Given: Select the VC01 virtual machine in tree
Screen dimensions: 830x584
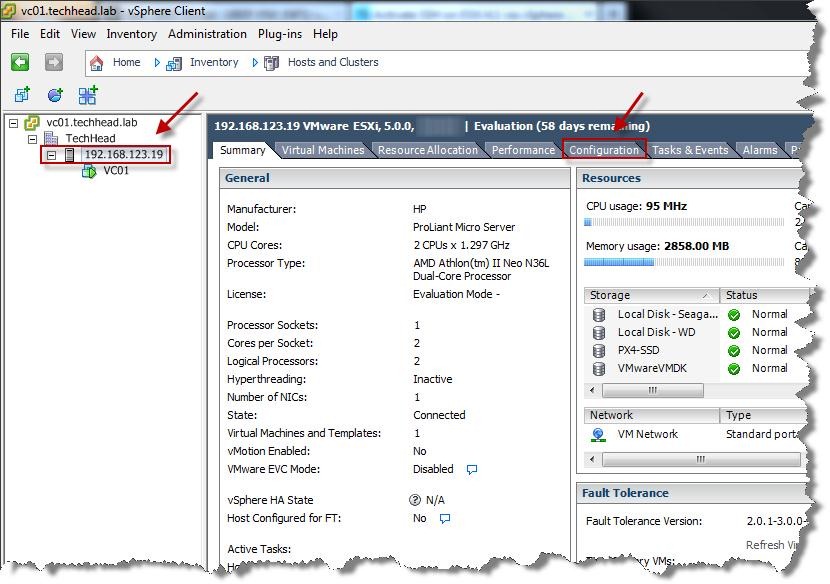Looking at the screenshot, I should (x=115, y=170).
